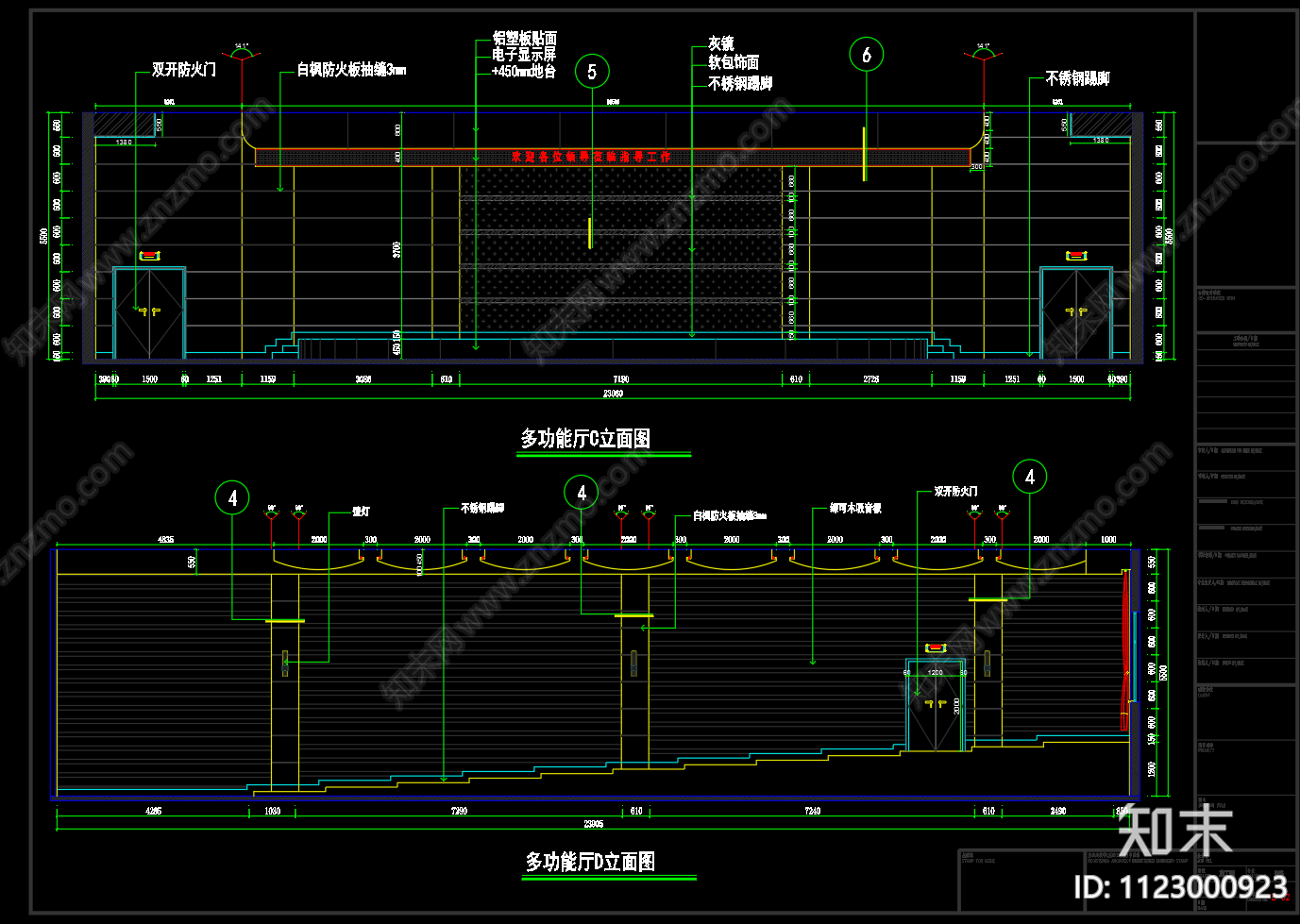
Task: Select the 壁灯 annotation
Action: tap(361, 512)
